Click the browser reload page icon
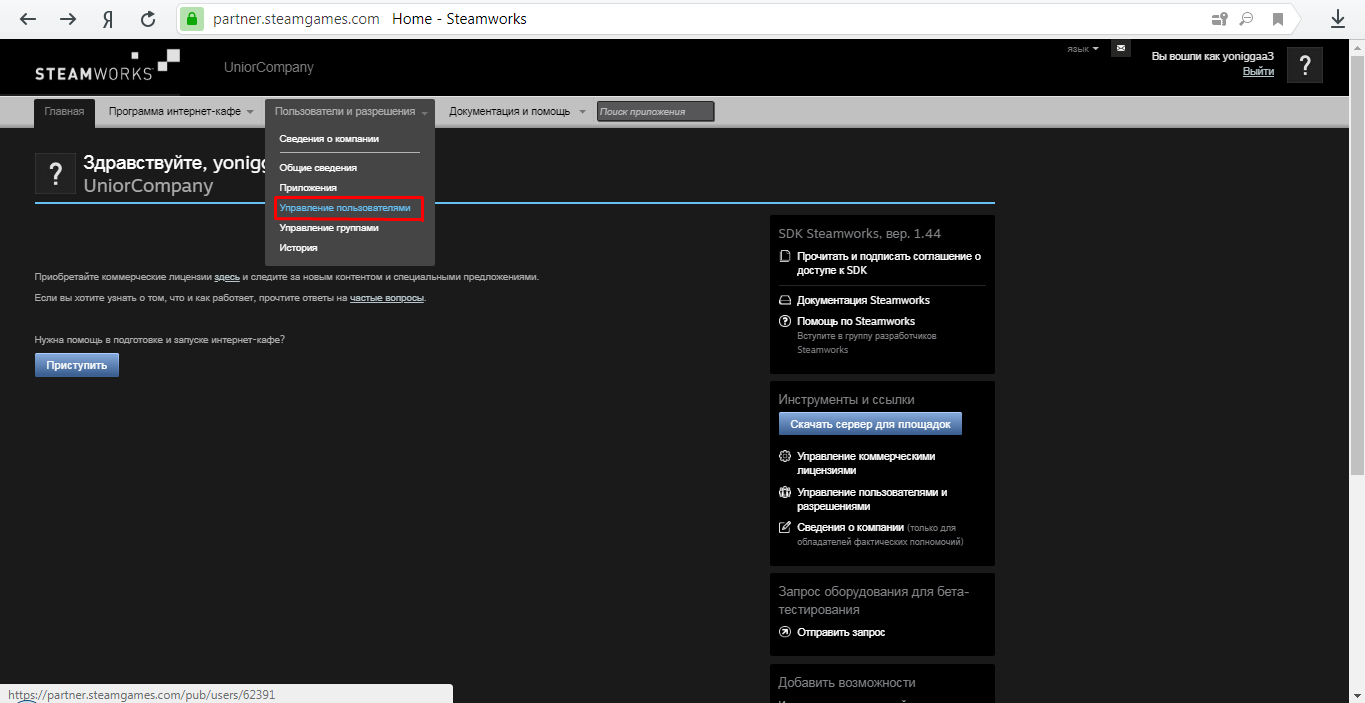The height and width of the screenshot is (703, 1365). pyautogui.click(x=148, y=19)
